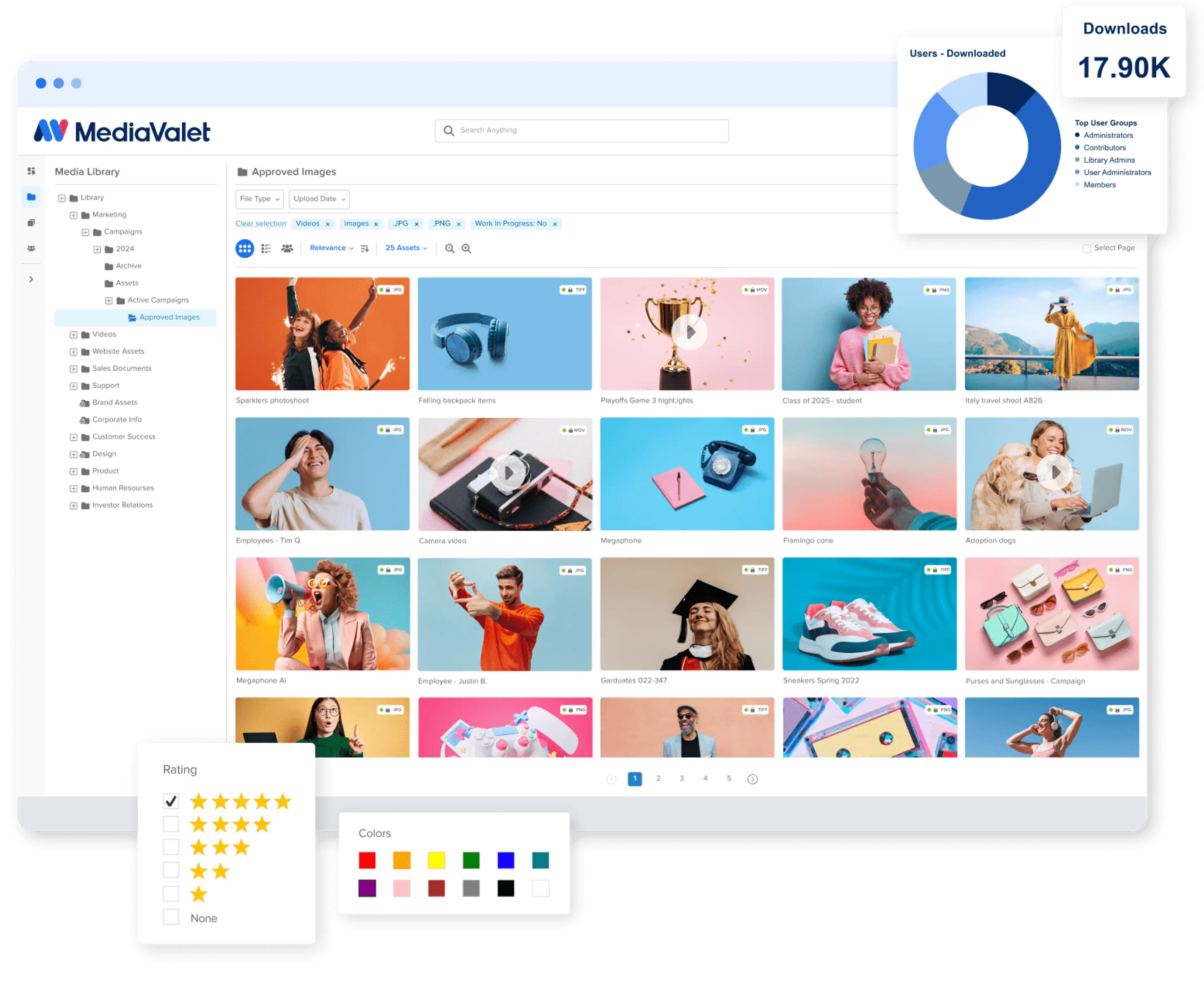
Task: Open the Archive folder
Action: click(123, 266)
